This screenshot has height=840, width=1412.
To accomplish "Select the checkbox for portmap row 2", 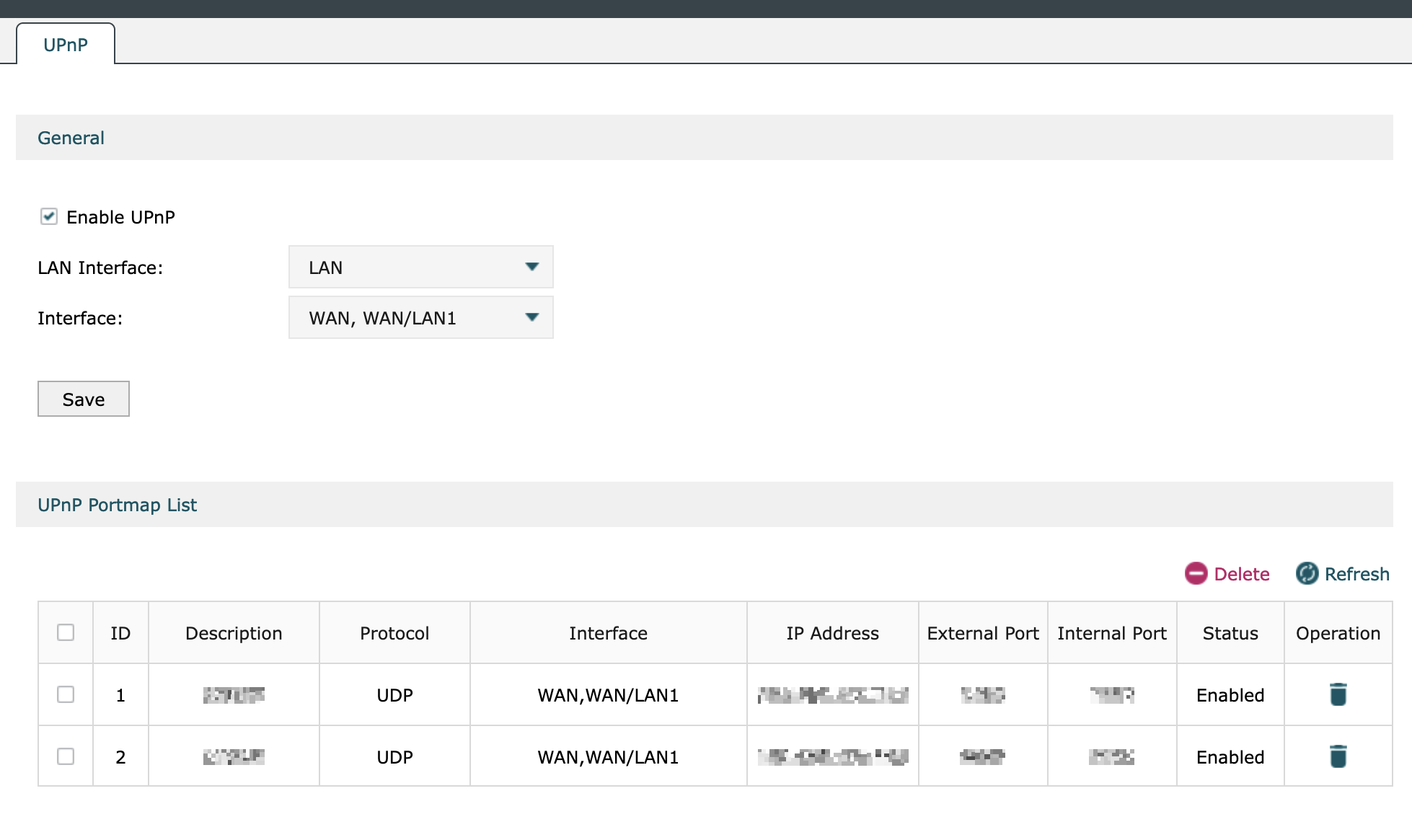I will pos(66,756).
